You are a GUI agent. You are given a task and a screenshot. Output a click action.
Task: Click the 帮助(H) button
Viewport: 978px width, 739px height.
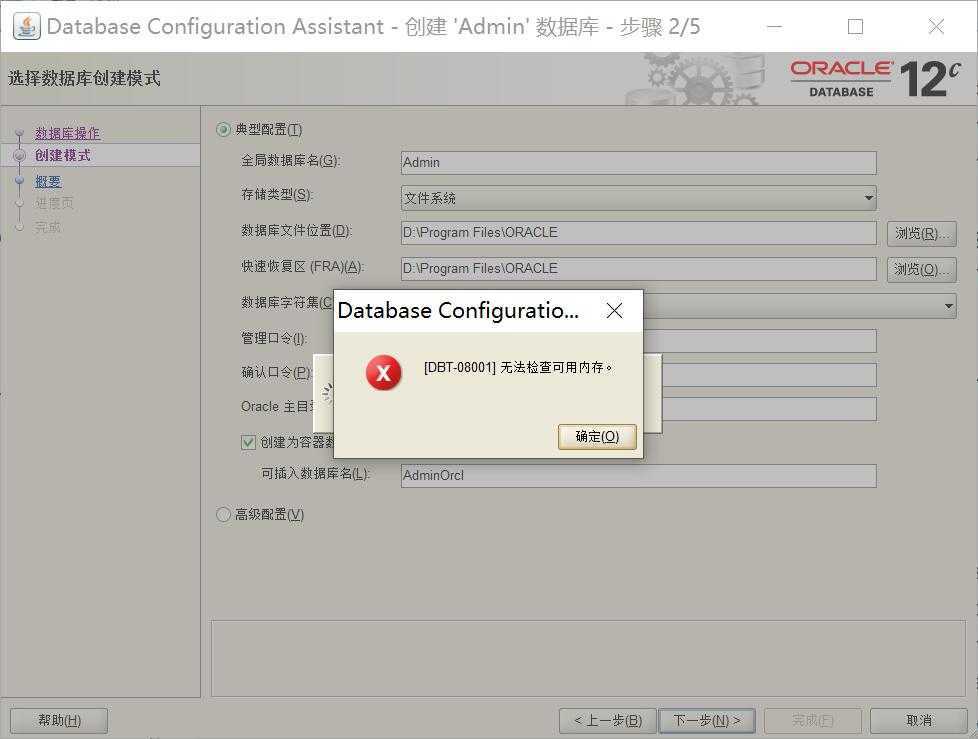coord(59,720)
